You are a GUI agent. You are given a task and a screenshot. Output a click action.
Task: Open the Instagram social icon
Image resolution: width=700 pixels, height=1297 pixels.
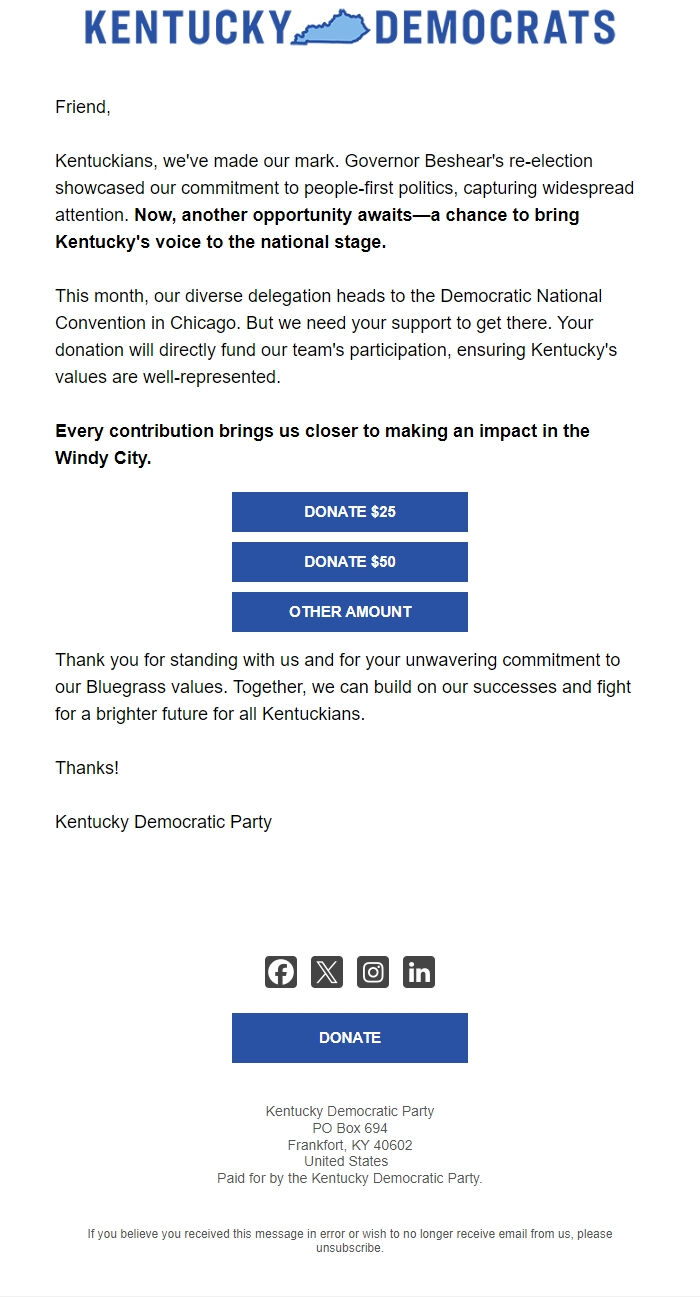(373, 971)
